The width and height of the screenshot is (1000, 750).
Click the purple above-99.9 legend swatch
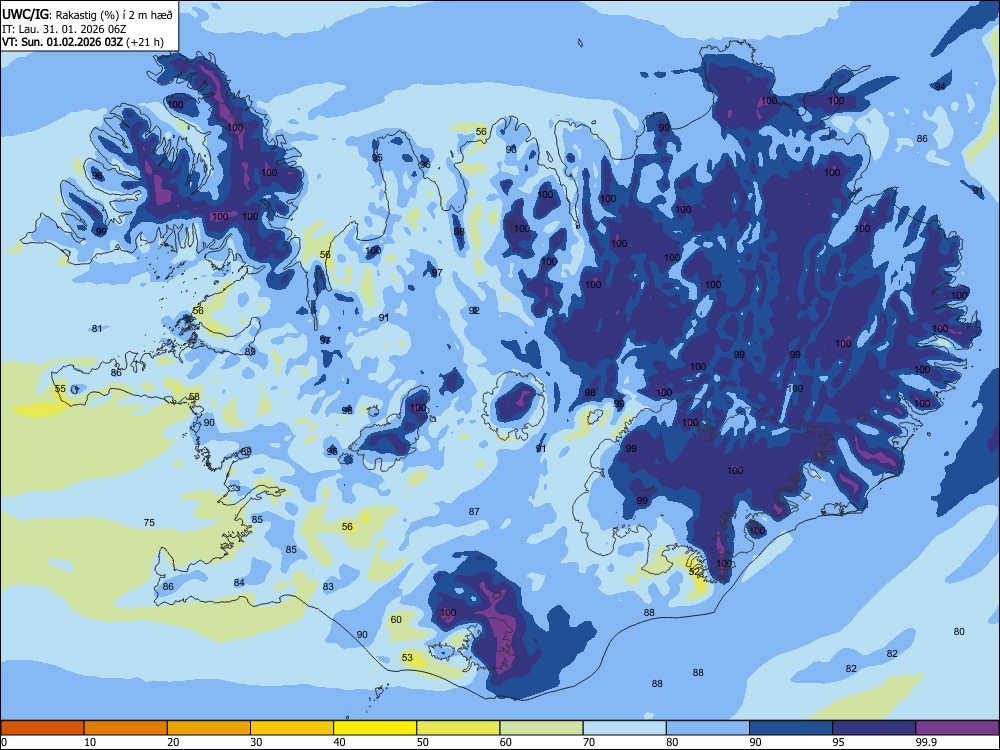tap(957, 728)
